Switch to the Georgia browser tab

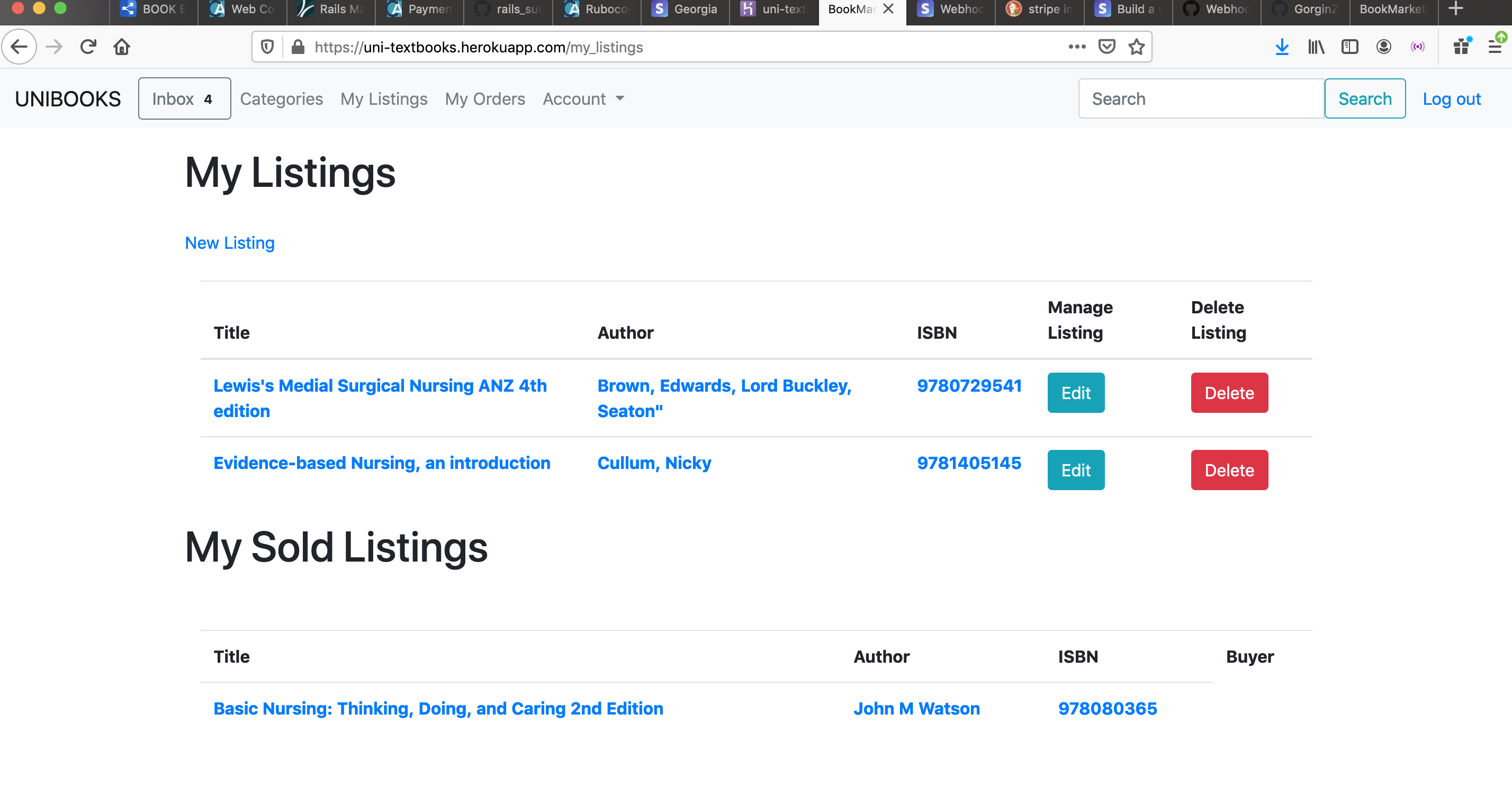point(685,10)
